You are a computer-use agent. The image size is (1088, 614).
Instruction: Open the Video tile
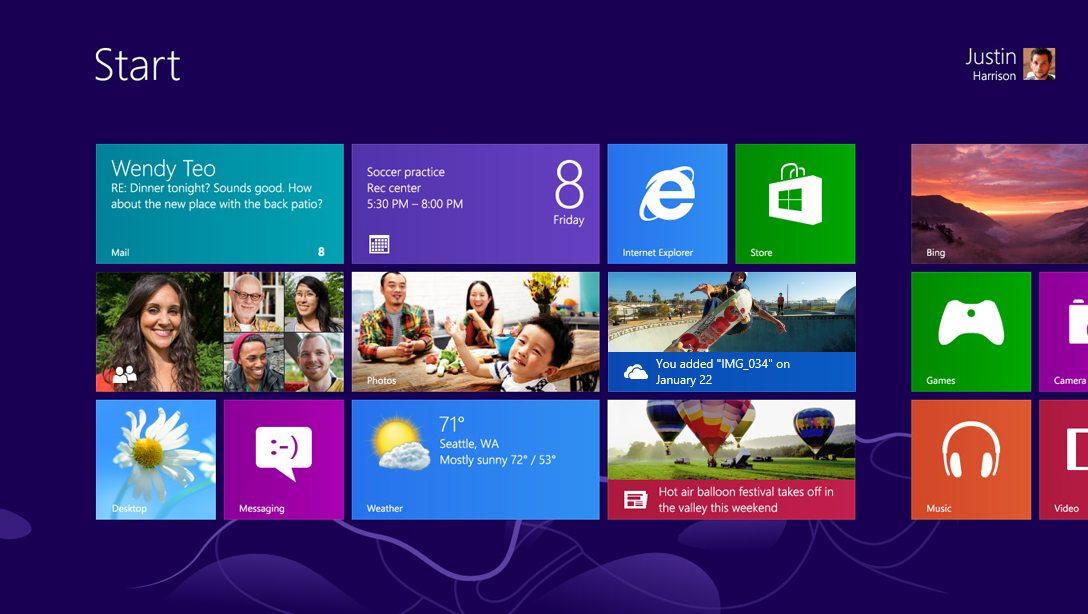click(x=1064, y=459)
